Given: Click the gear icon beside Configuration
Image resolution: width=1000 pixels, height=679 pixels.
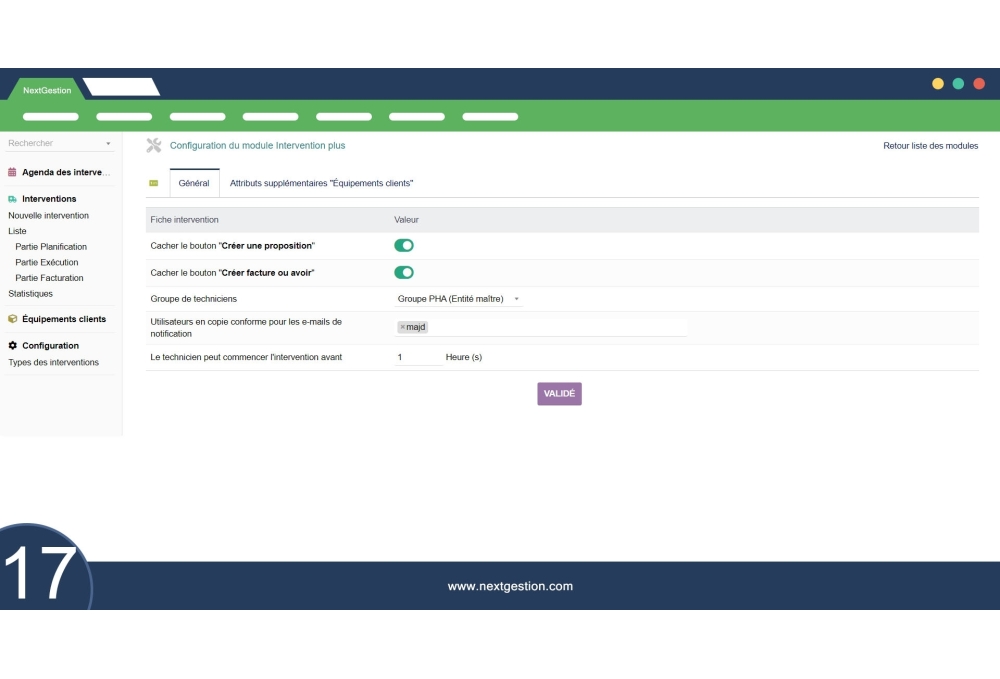Looking at the screenshot, I should (12, 346).
